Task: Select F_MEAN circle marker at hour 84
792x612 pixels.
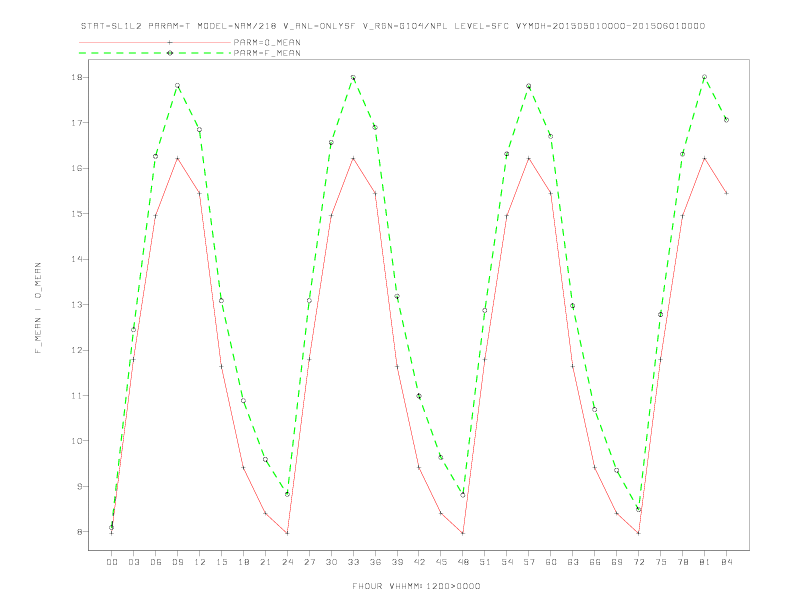Action: point(726,120)
